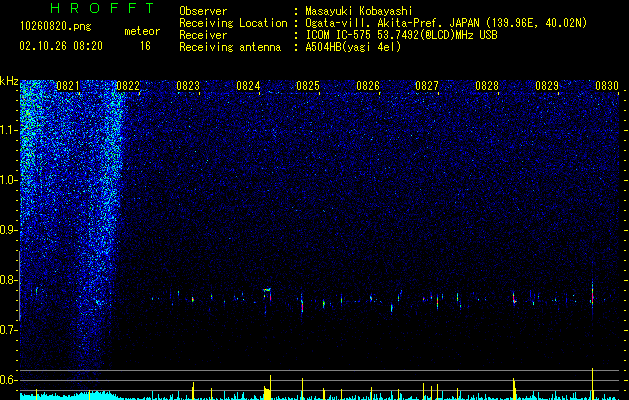
Task: Click the tall meteor echo before 0830
Action: 592,295
